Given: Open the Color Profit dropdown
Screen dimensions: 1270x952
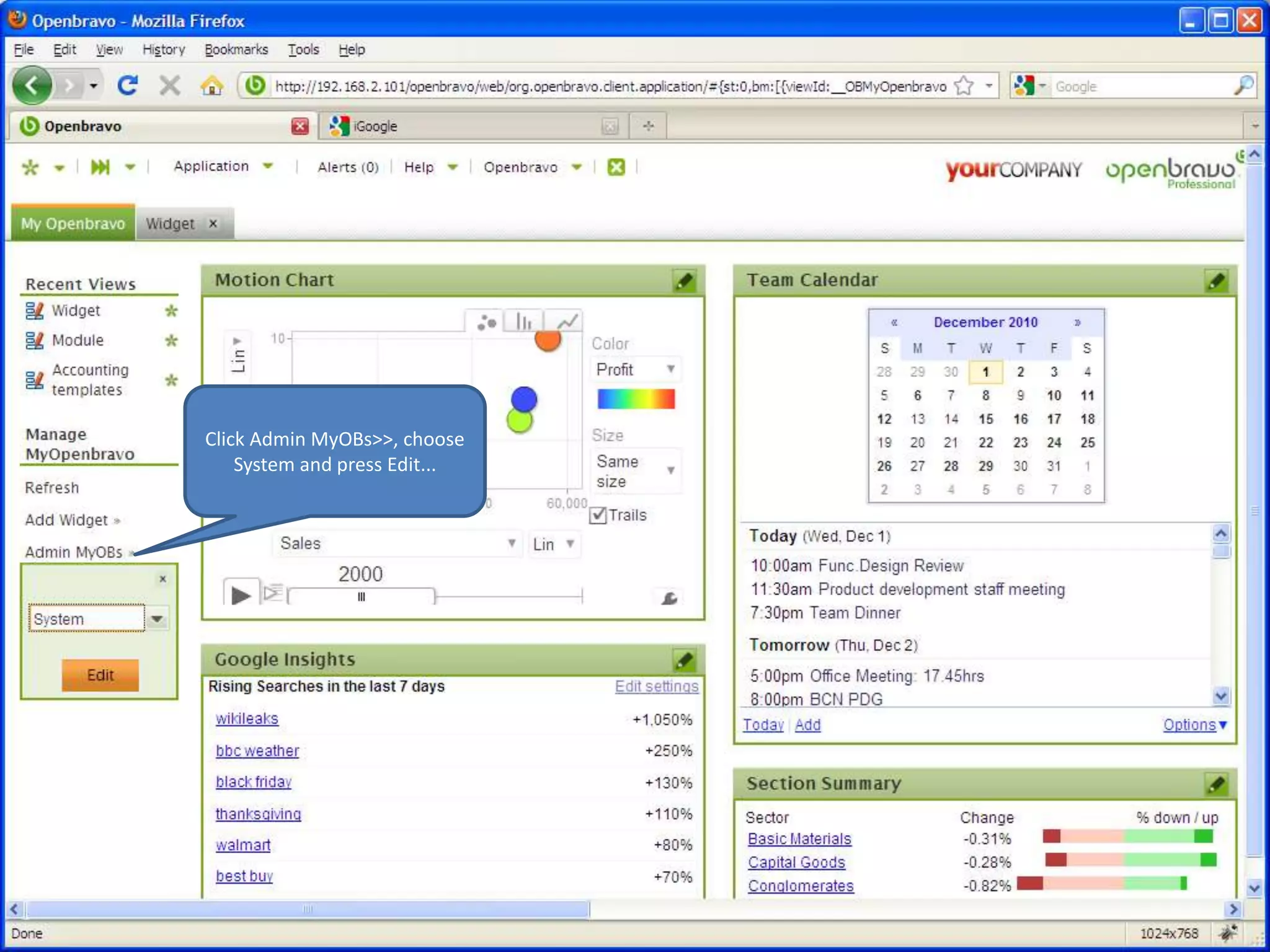Looking at the screenshot, I should coord(636,369).
